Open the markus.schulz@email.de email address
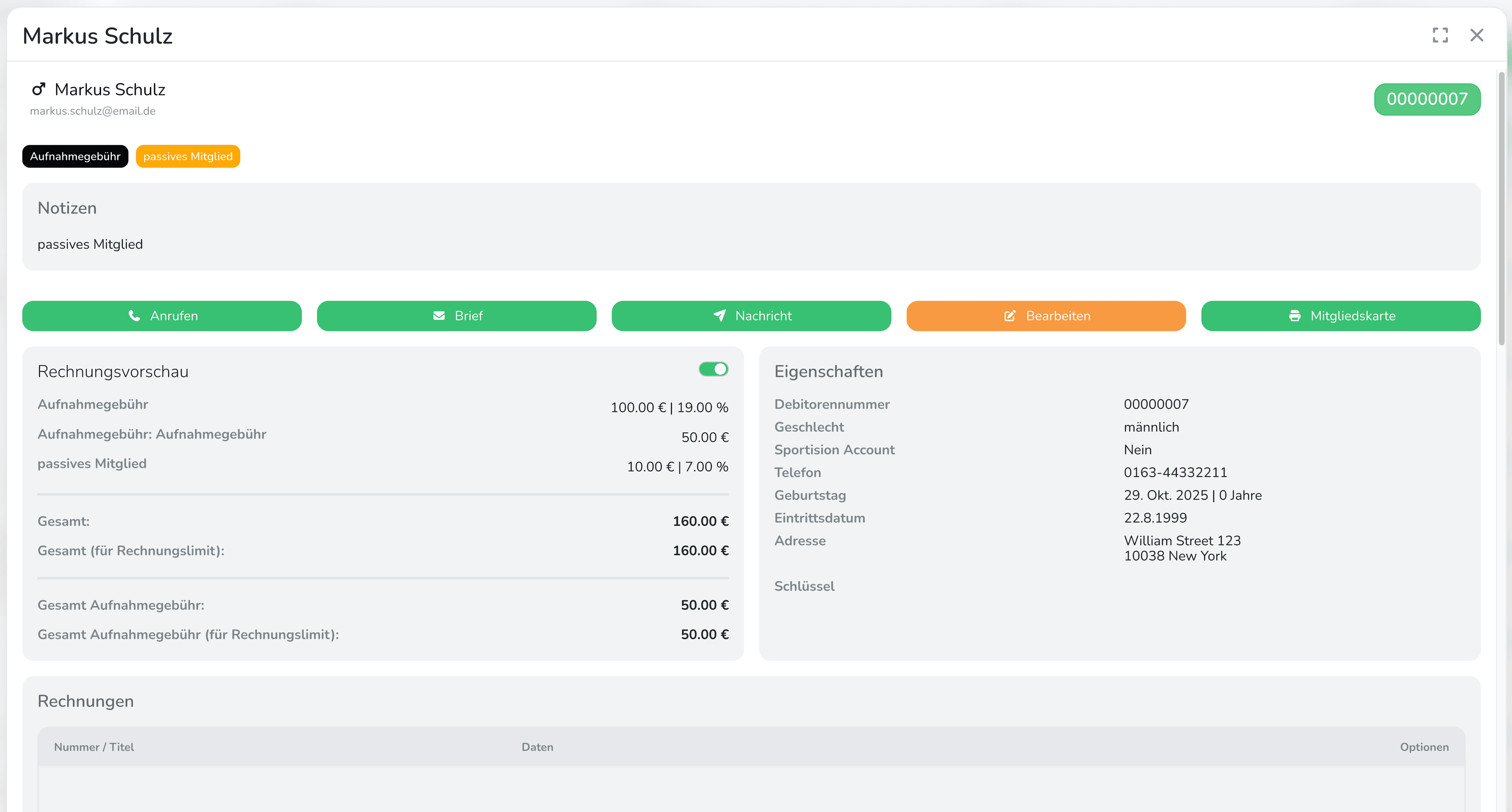Viewport: 1512px width, 812px height. pos(93,111)
